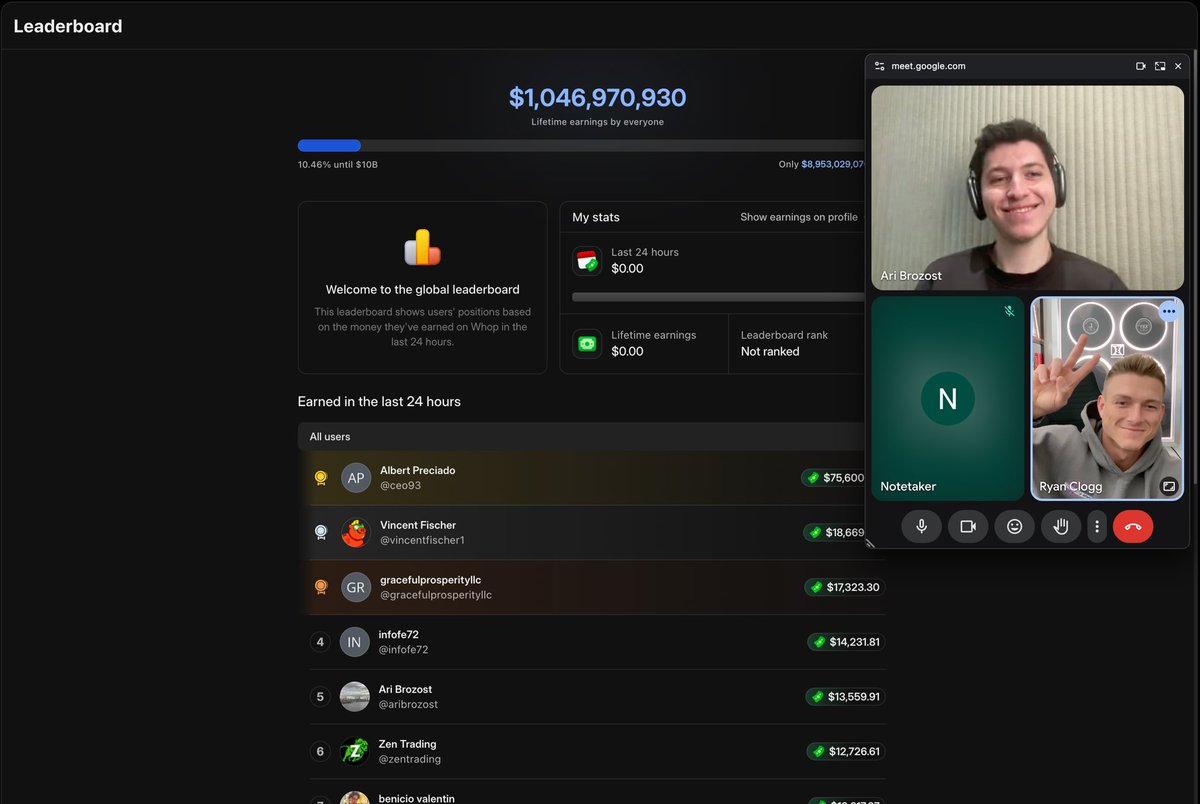Click the Last 24 hours calendar icon

(587, 261)
